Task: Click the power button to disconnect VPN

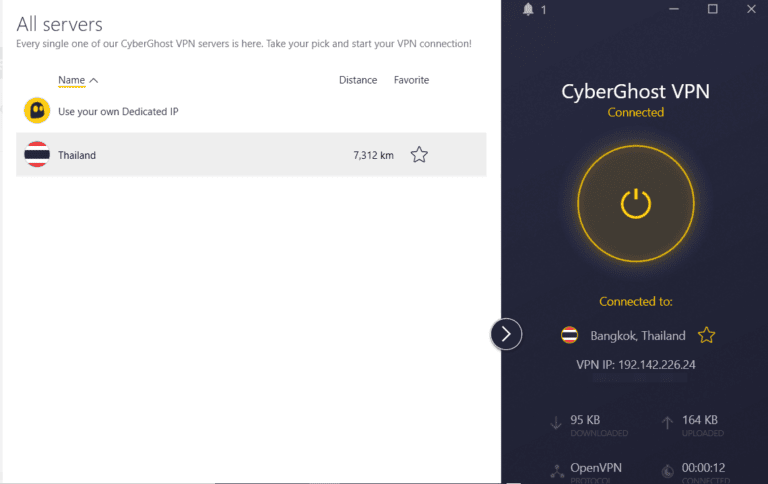Action: (635, 204)
